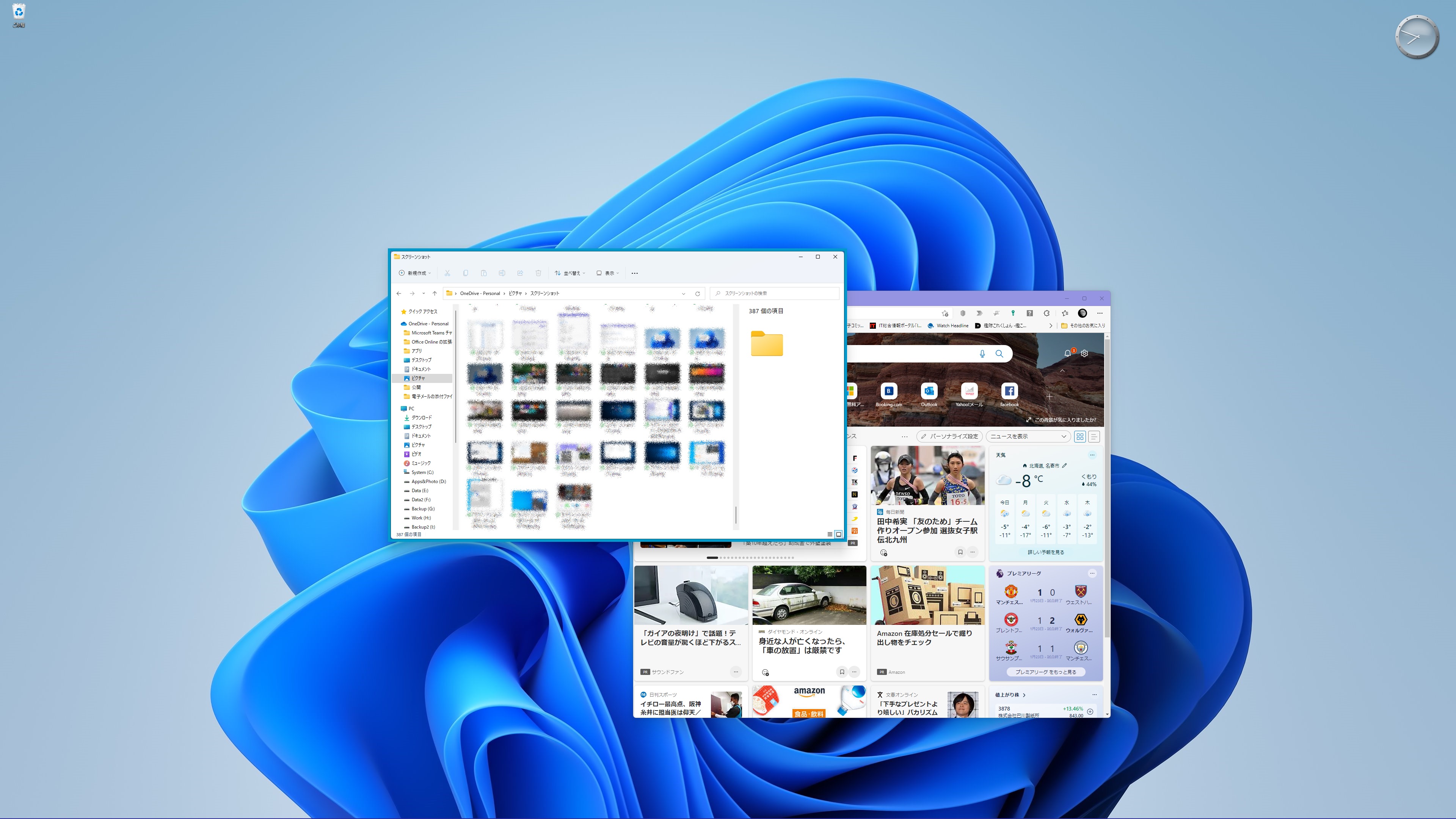Open the 表示 view dropdown
Image resolution: width=1456 pixels, height=819 pixels.
(608, 273)
